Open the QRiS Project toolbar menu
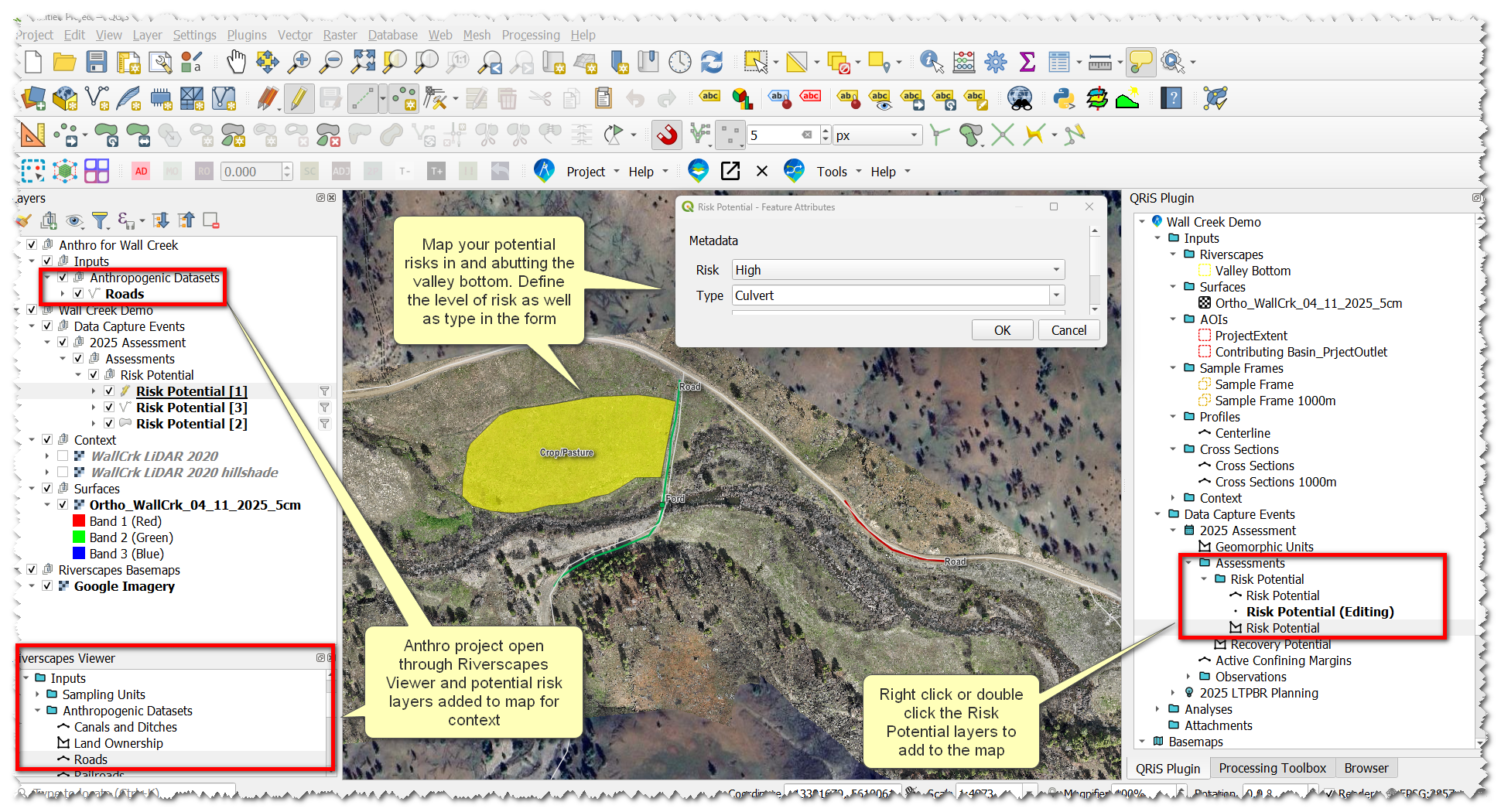This screenshot has height=812, width=1501. (593, 172)
